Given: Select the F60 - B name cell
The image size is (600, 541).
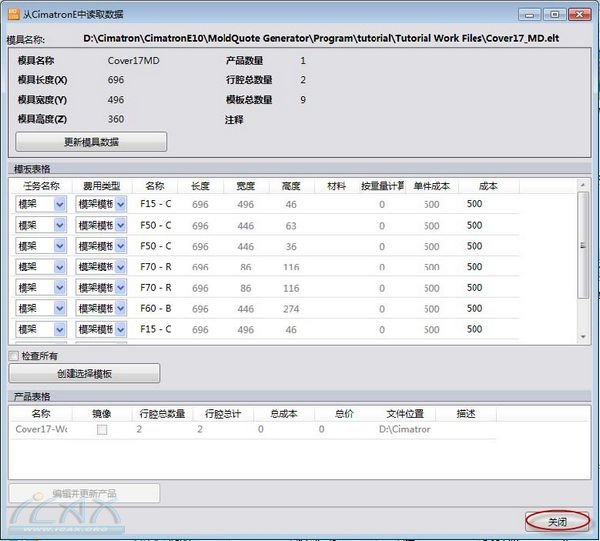Looking at the screenshot, I should pos(155,308).
